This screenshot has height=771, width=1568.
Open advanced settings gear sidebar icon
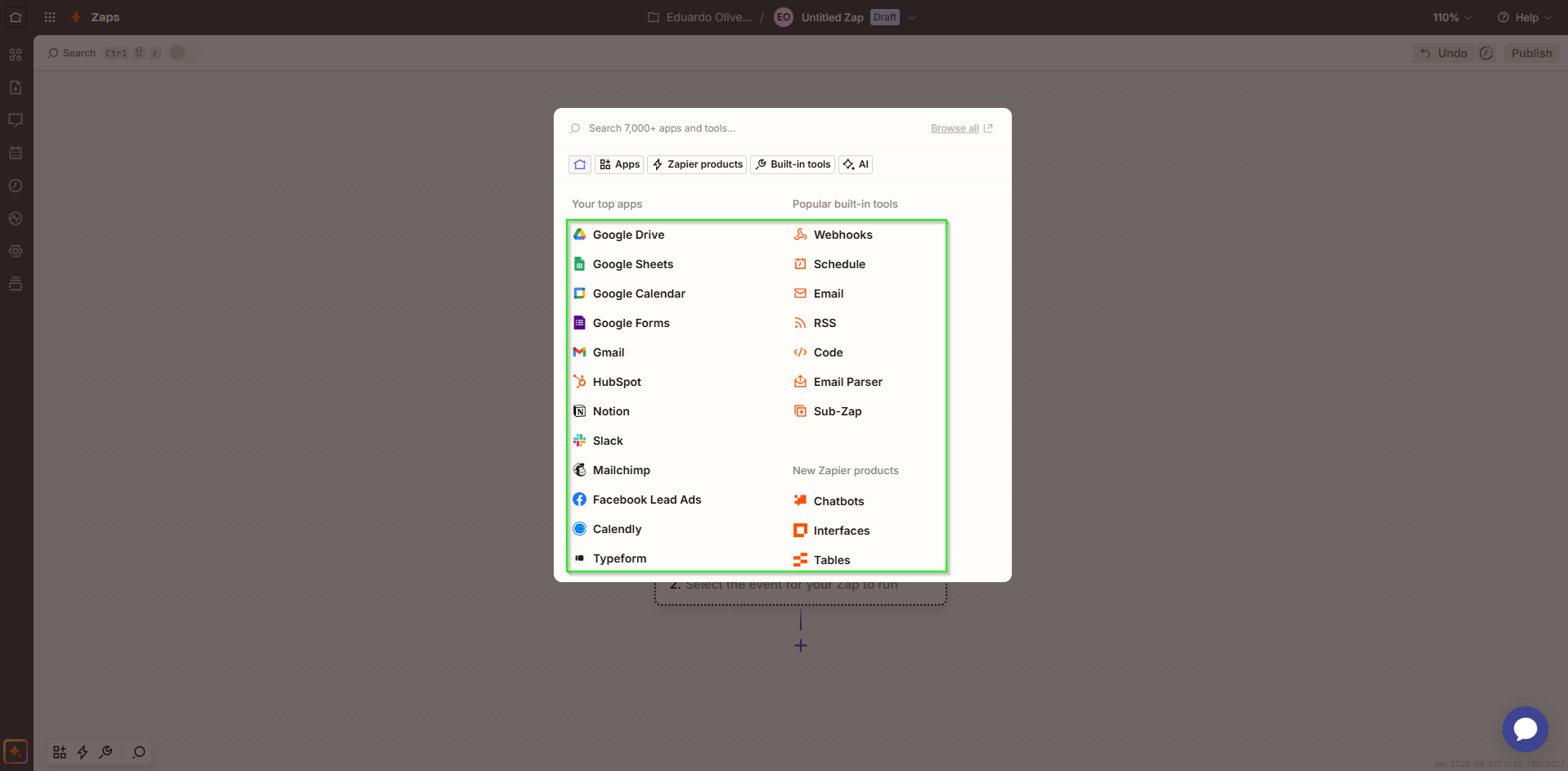16,251
